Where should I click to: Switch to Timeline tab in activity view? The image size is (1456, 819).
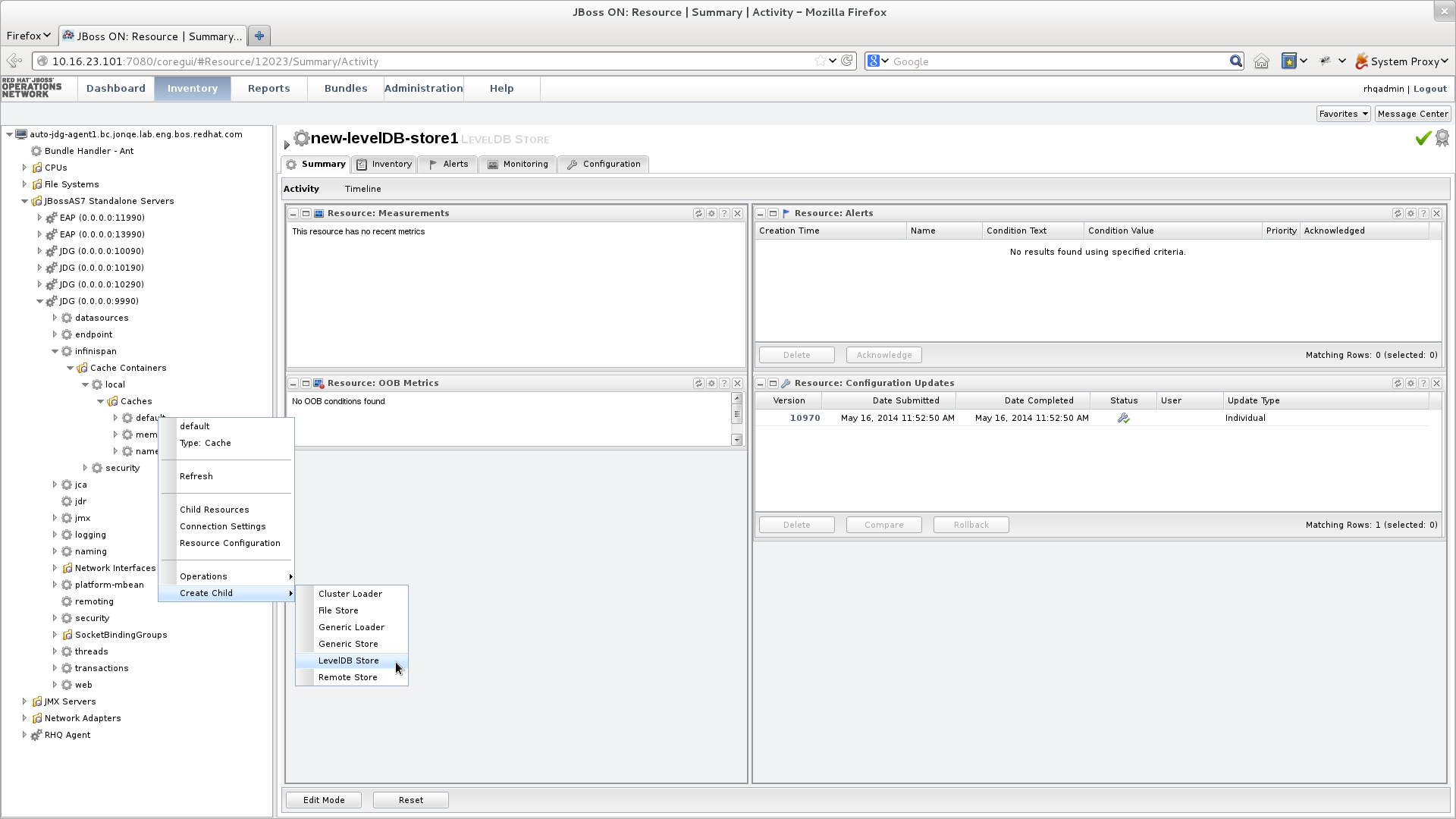(363, 188)
